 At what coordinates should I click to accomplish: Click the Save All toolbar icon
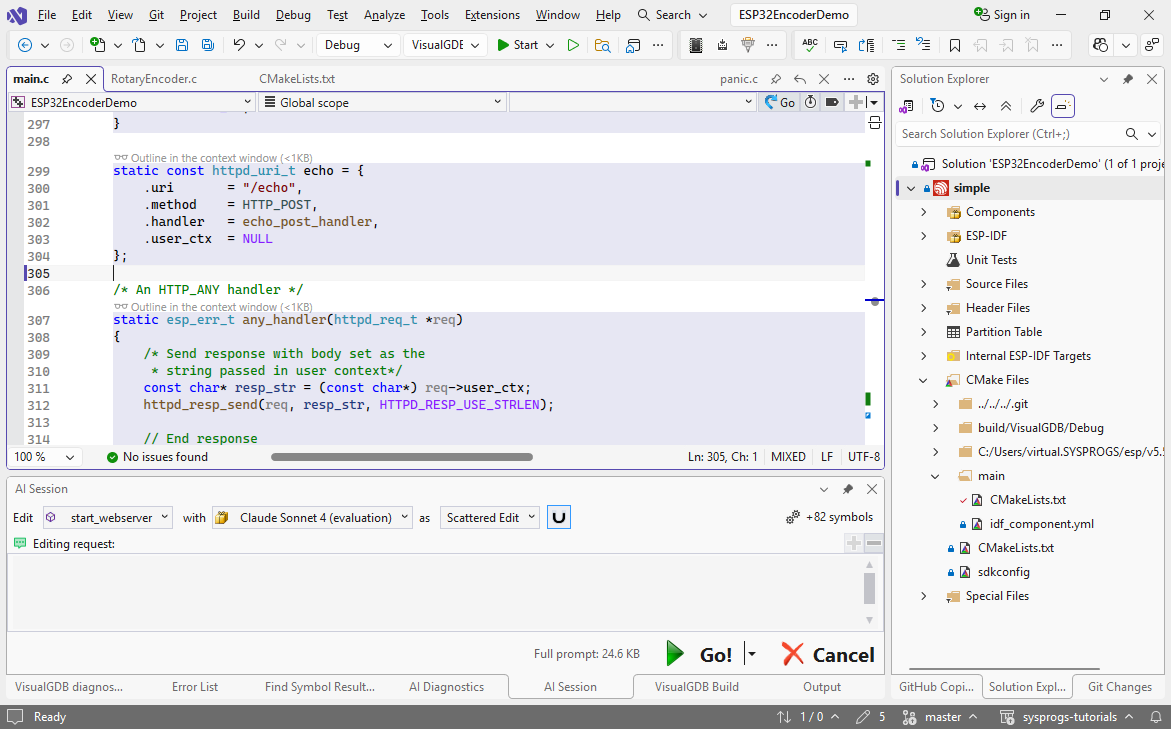coord(207,45)
